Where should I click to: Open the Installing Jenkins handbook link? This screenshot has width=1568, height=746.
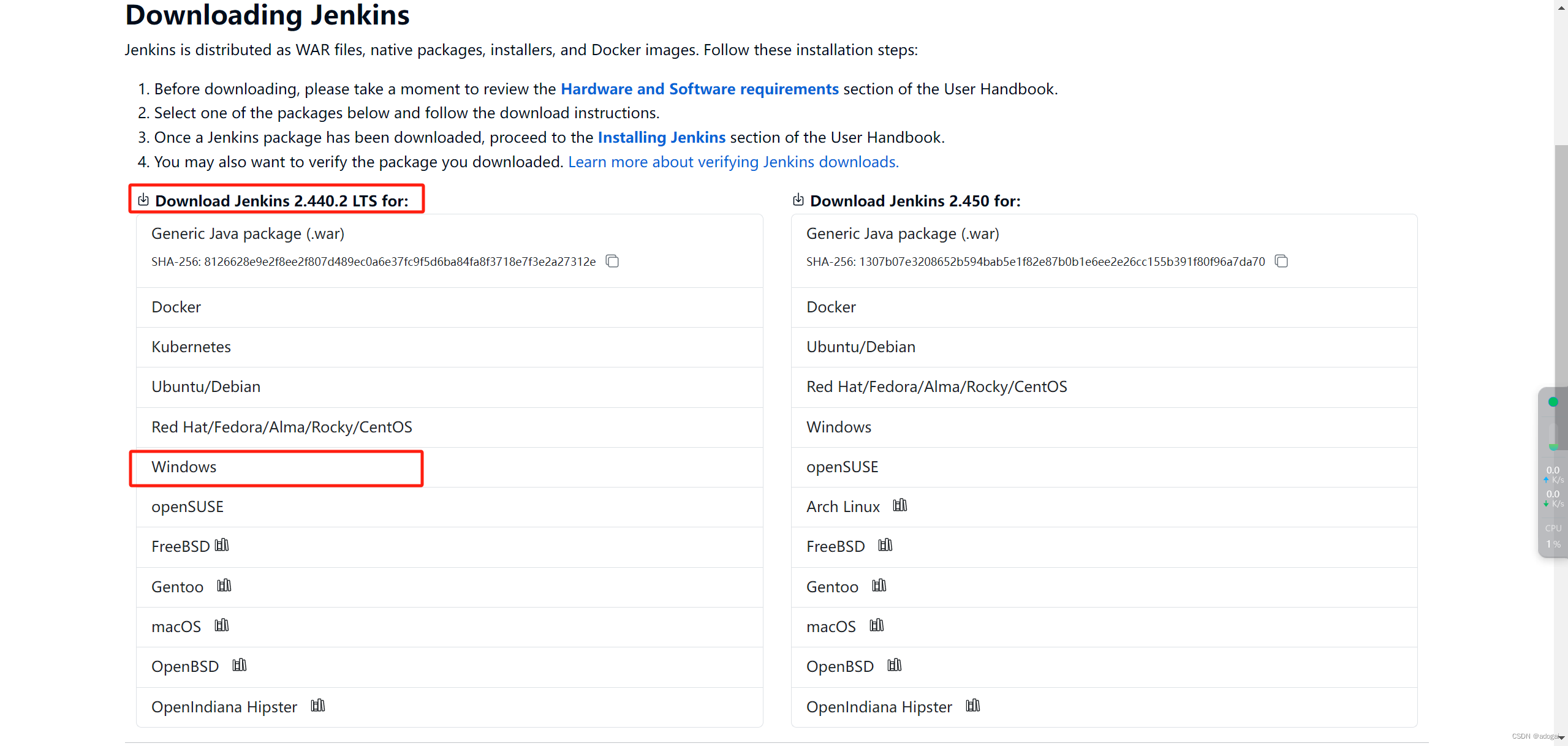point(662,138)
